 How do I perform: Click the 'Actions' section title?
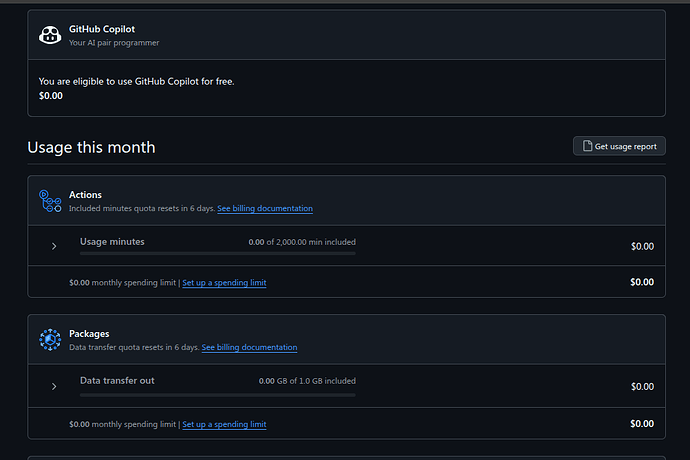tap(85, 195)
